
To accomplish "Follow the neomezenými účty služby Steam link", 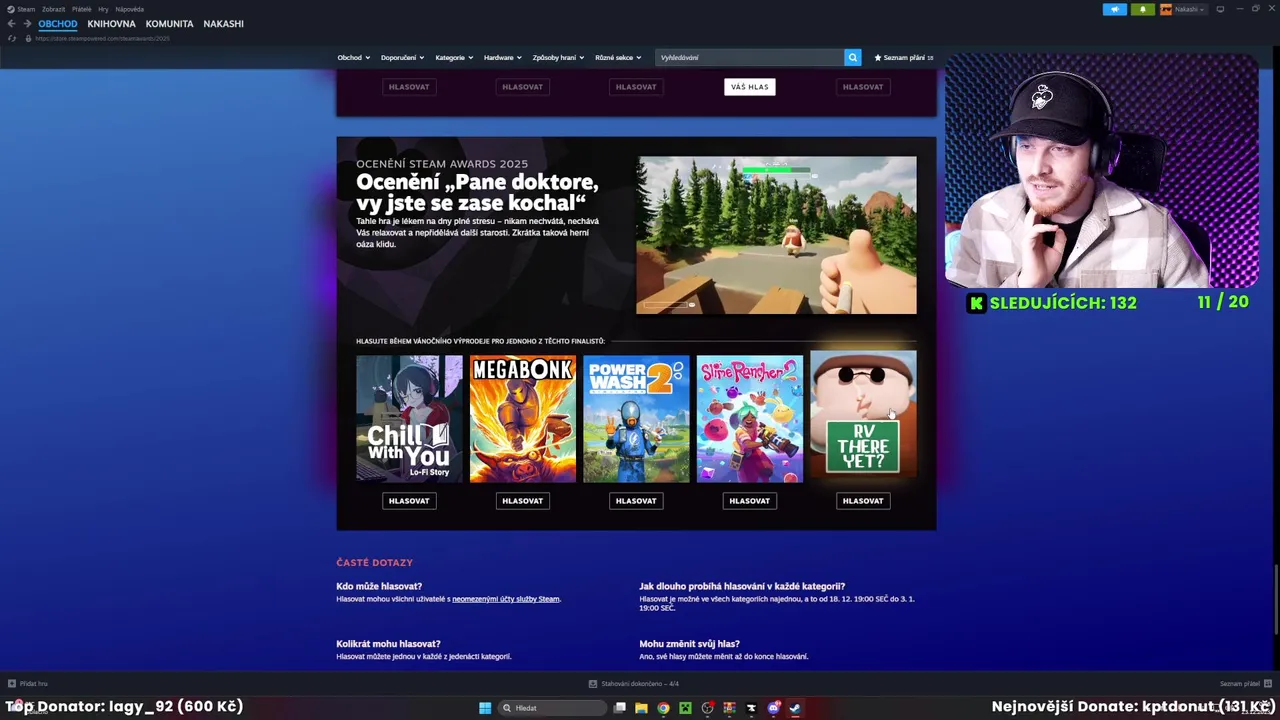I will (x=506, y=599).
